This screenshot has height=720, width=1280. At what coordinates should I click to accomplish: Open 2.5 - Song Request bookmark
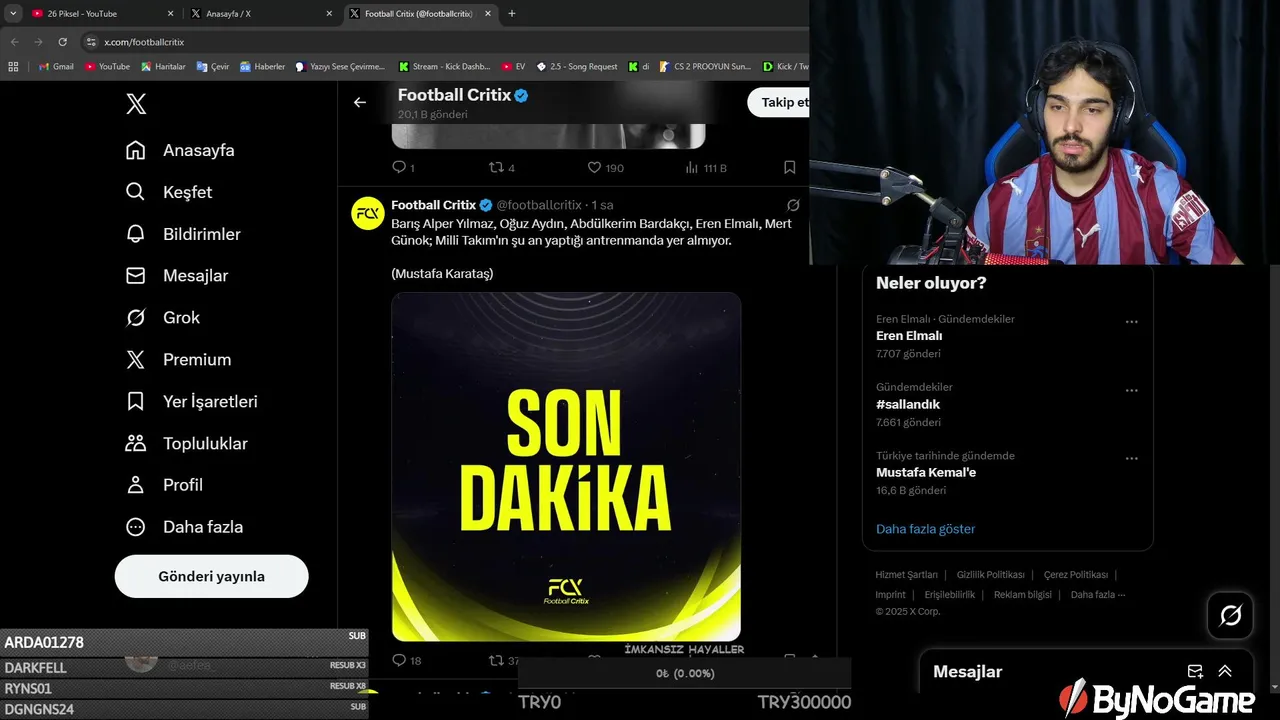pos(577,66)
